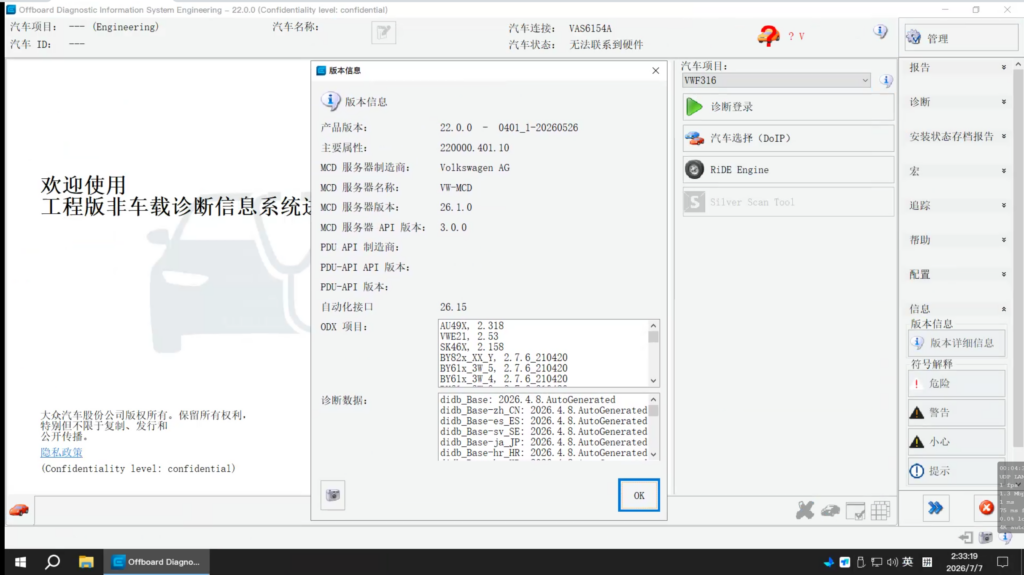This screenshot has width=1024, height=575.
Task: Click the 小心 caution triangle item
Action: click(x=957, y=442)
